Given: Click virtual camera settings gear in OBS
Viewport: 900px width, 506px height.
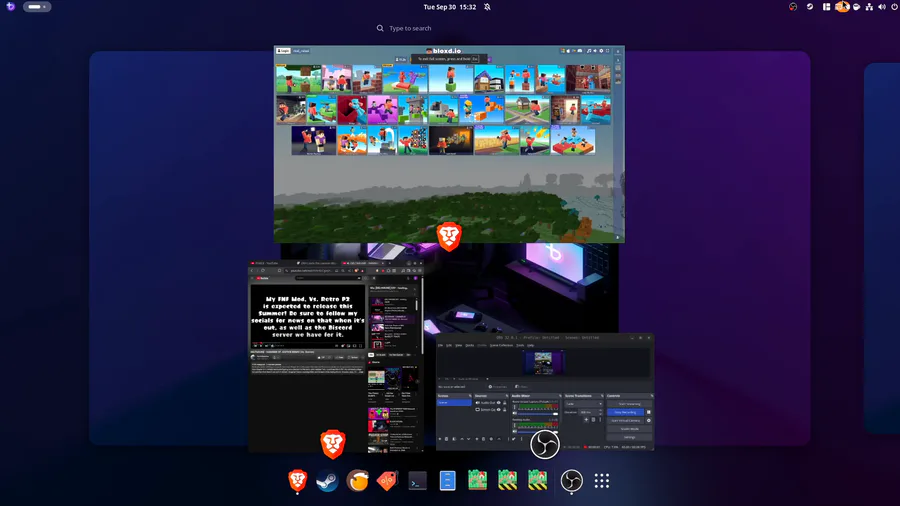Looking at the screenshot, I should point(649,421).
